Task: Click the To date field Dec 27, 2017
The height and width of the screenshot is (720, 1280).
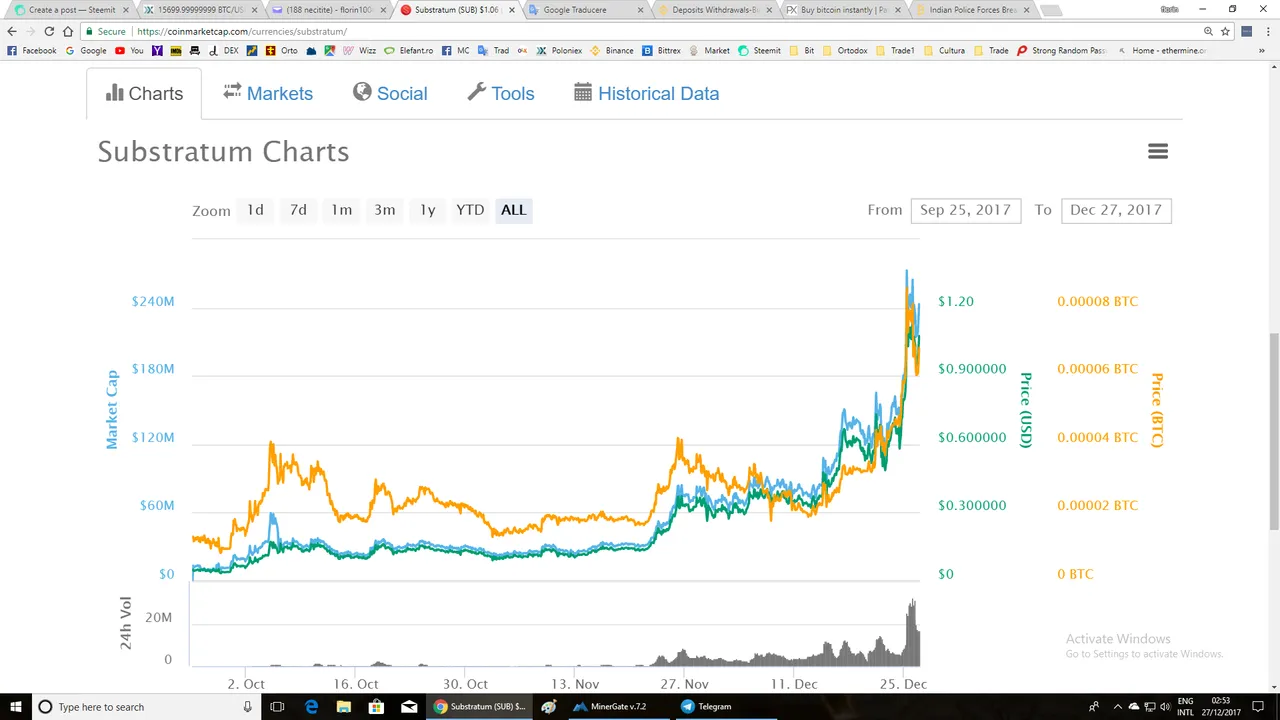Action: pyautogui.click(x=1116, y=210)
